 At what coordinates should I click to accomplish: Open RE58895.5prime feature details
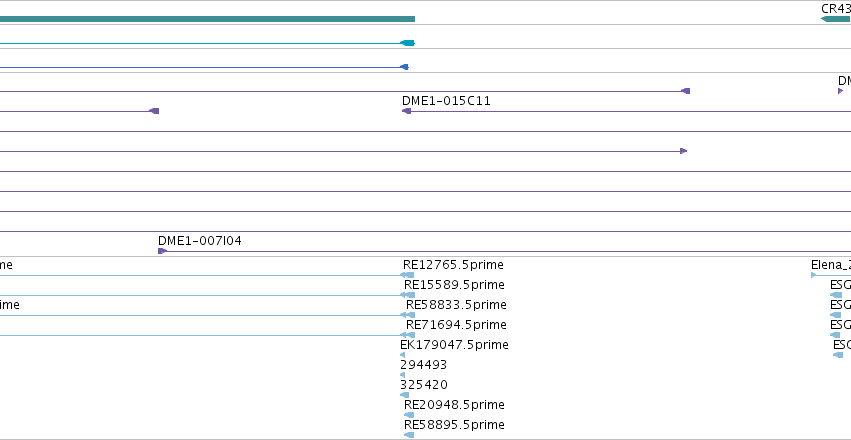point(454,425)
